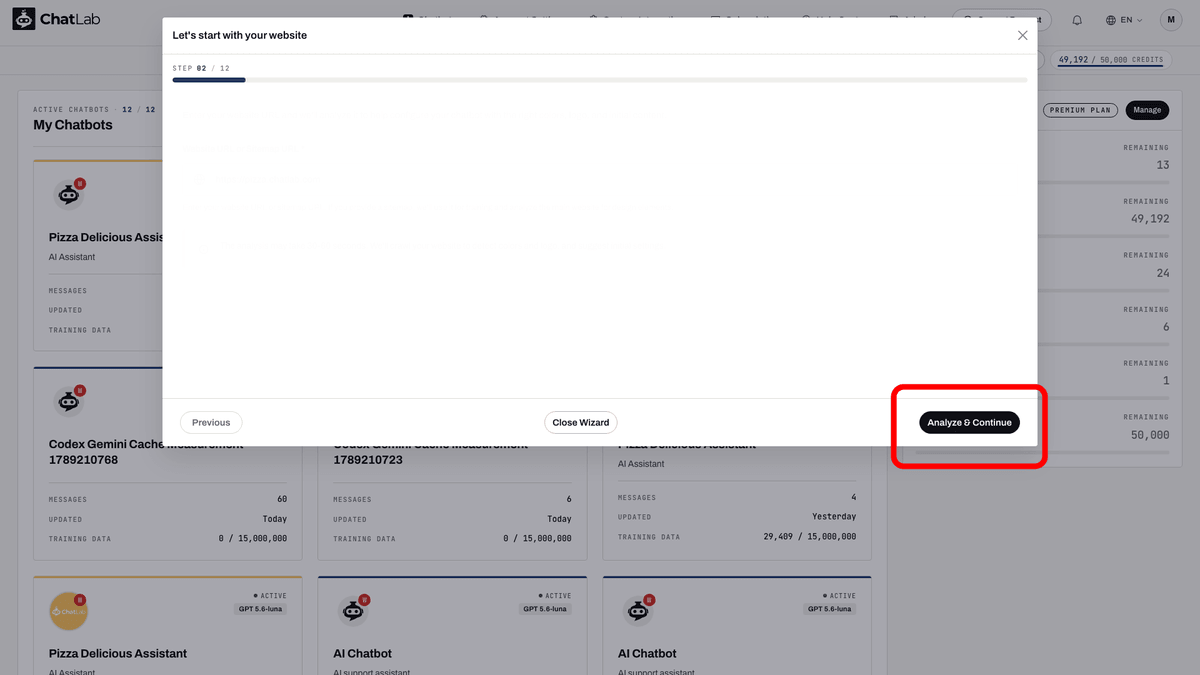
Task: Open notifications via the bell icon
Action: pos(1077,20)
